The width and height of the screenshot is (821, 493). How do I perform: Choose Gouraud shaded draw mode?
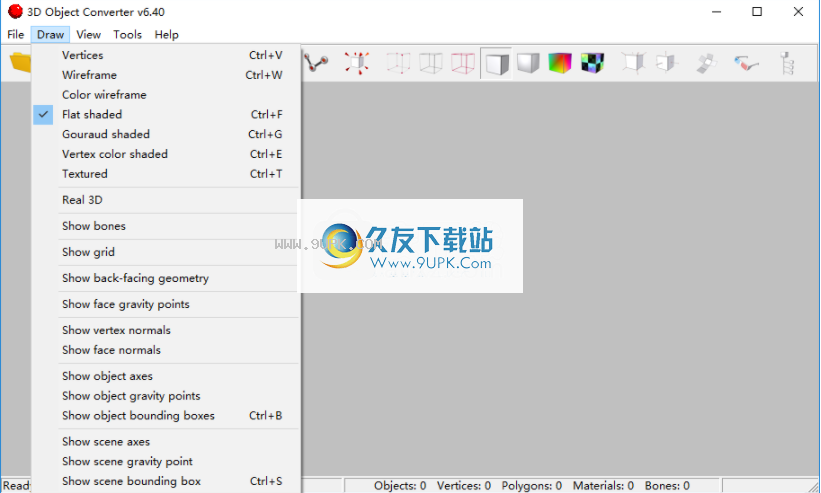166,134
